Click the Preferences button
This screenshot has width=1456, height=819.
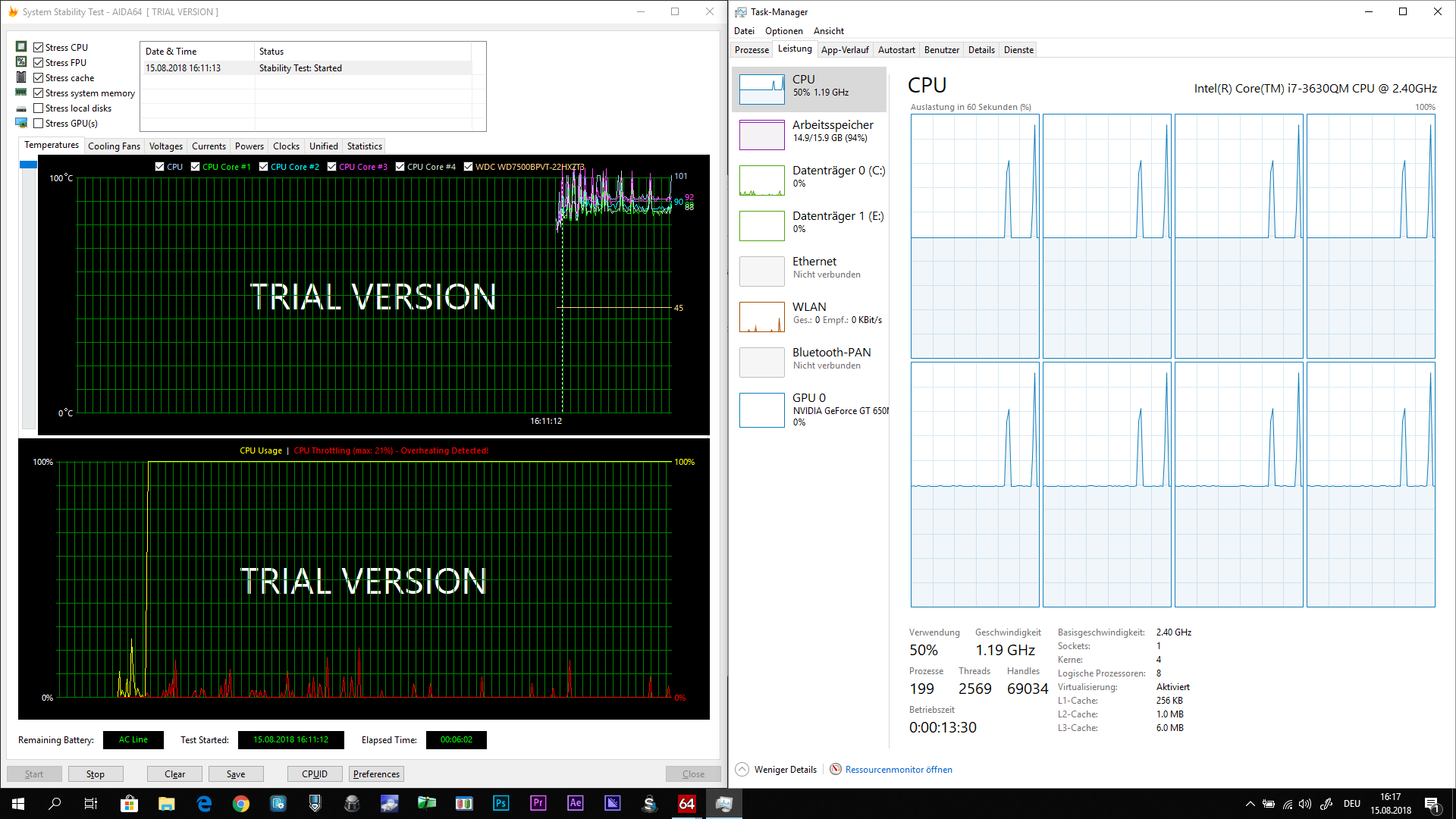coord(376,774)
